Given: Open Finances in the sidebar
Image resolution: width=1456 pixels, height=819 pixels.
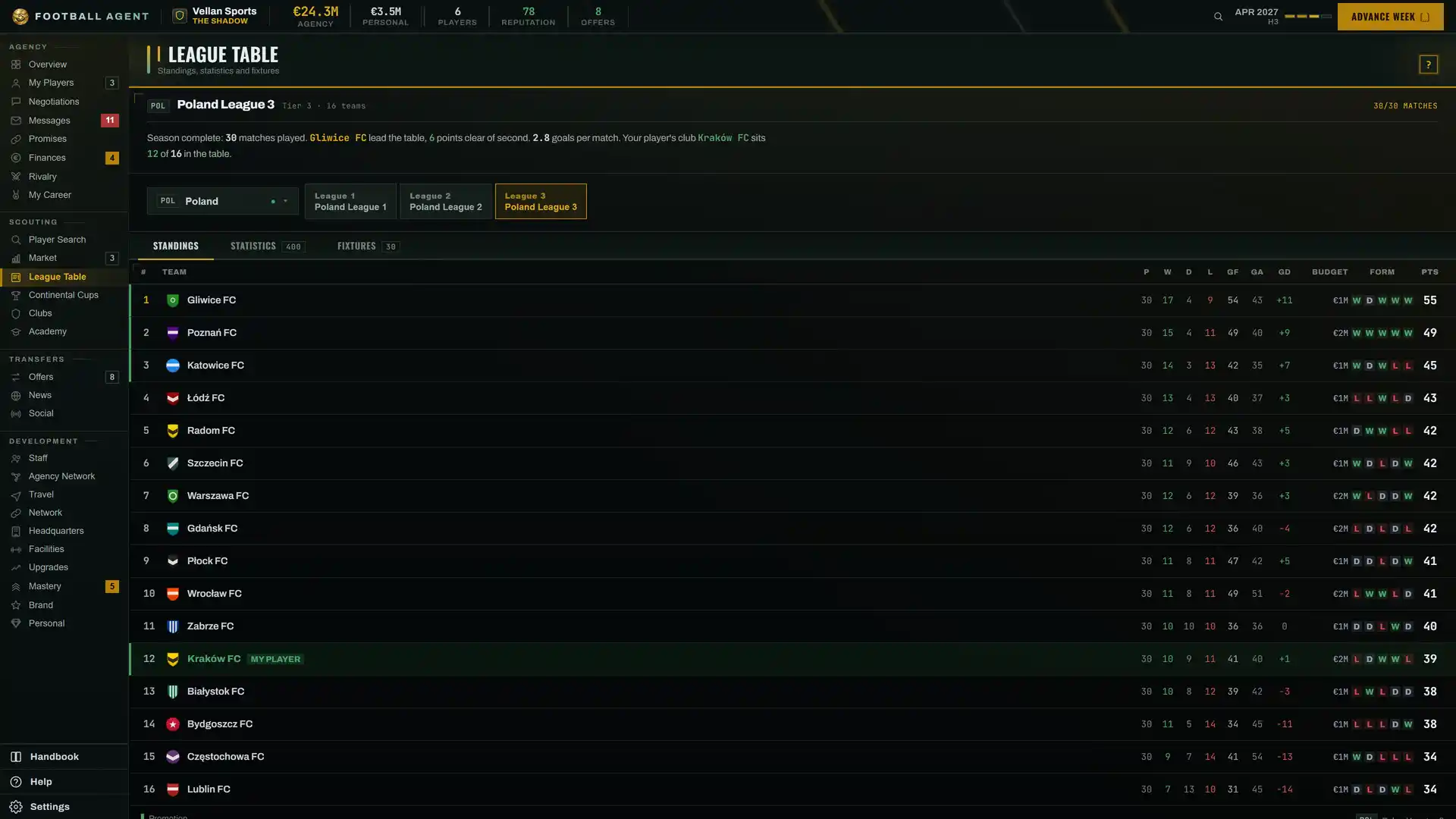Looking at the screenshot, I should tap(64, 158).
